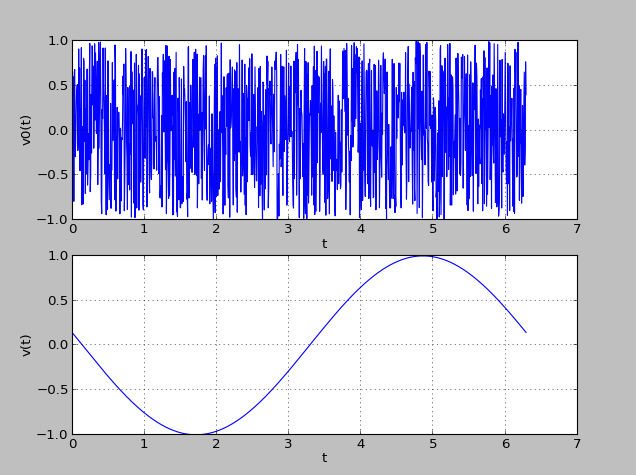Image resolution: width=636 pixels, height=475 pixels.
Task: Select x-tick 6 under the v(t) plot
Action: tap(505, 444)
